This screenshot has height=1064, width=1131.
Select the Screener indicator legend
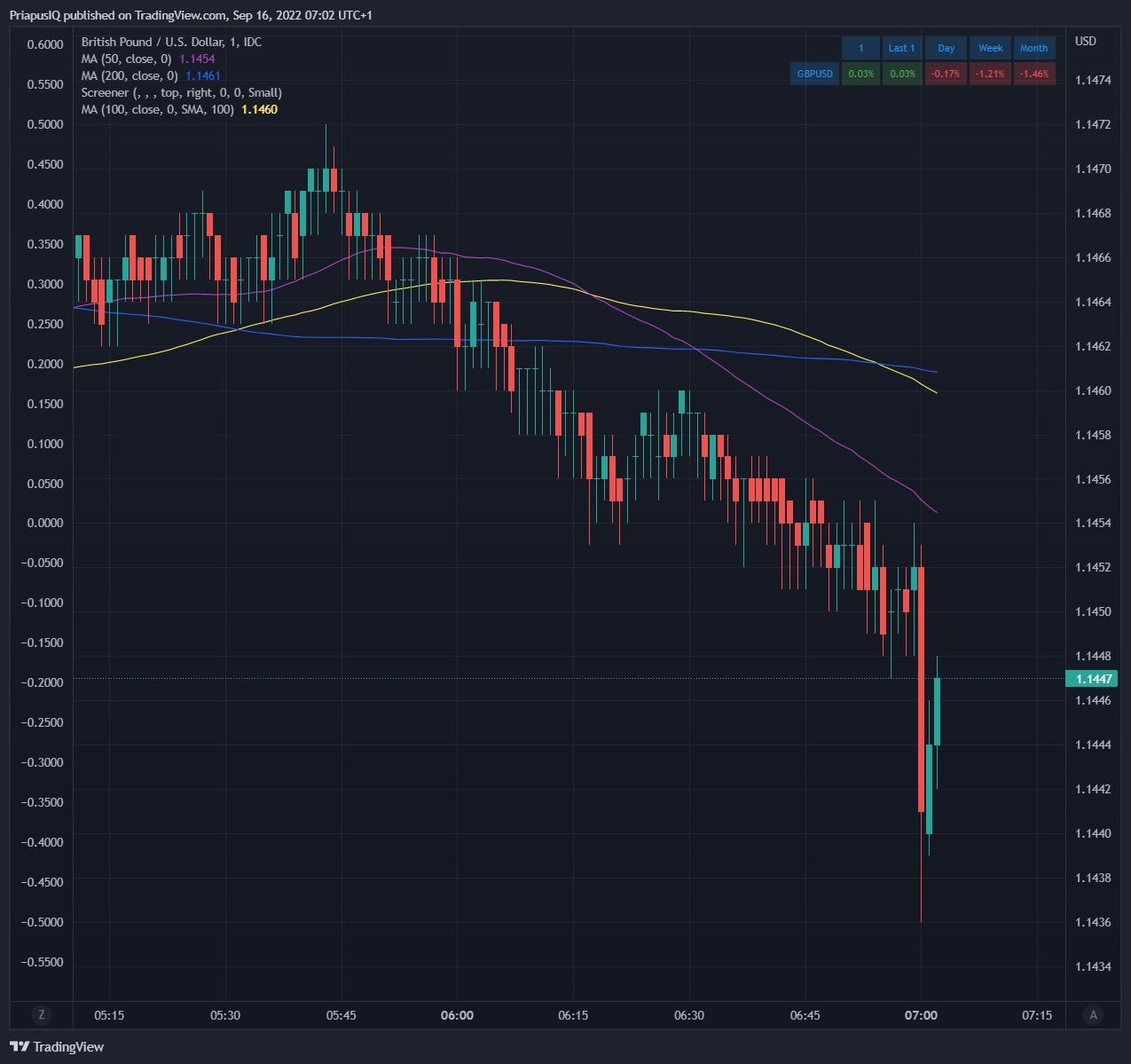pyautogui.click(x=182, y=92)
